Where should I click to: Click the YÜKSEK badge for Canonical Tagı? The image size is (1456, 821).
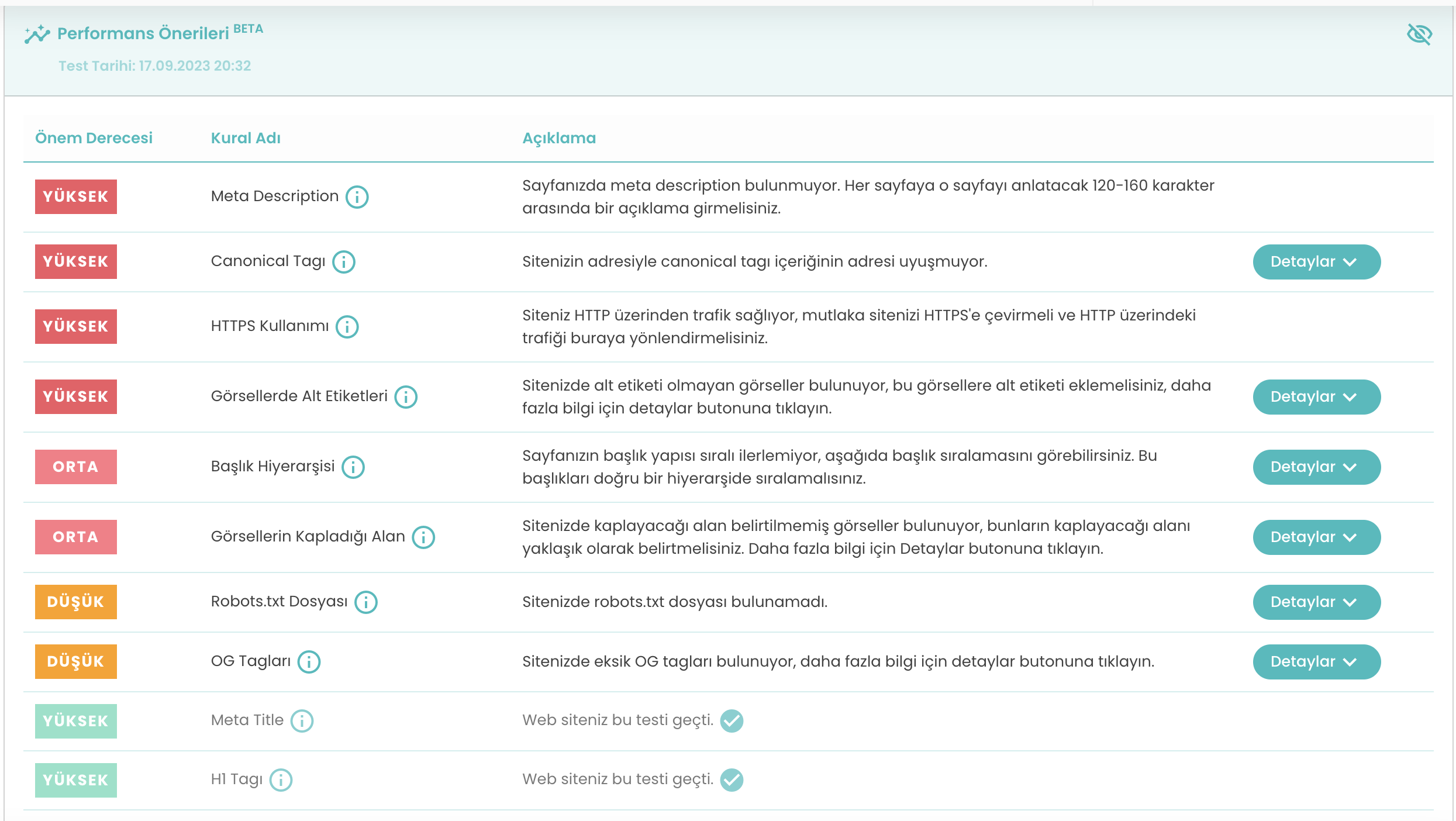76,261
